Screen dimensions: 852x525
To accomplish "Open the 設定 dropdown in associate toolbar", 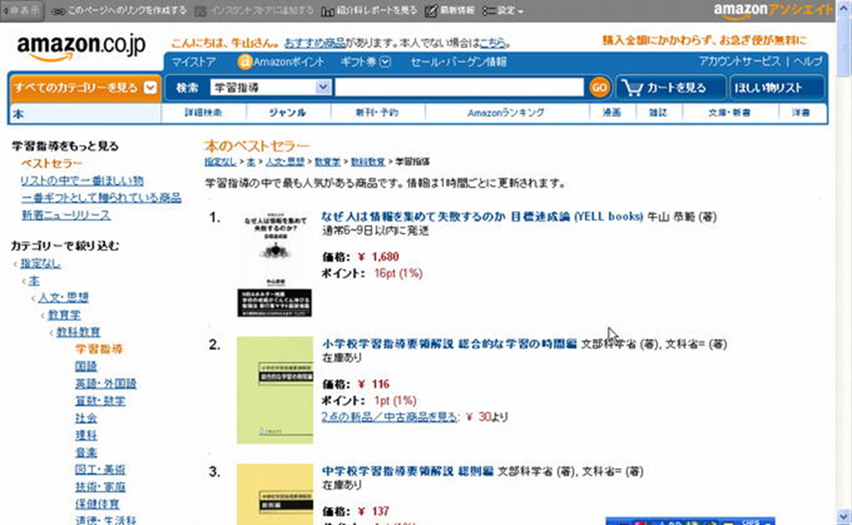I will click(503, 10).
